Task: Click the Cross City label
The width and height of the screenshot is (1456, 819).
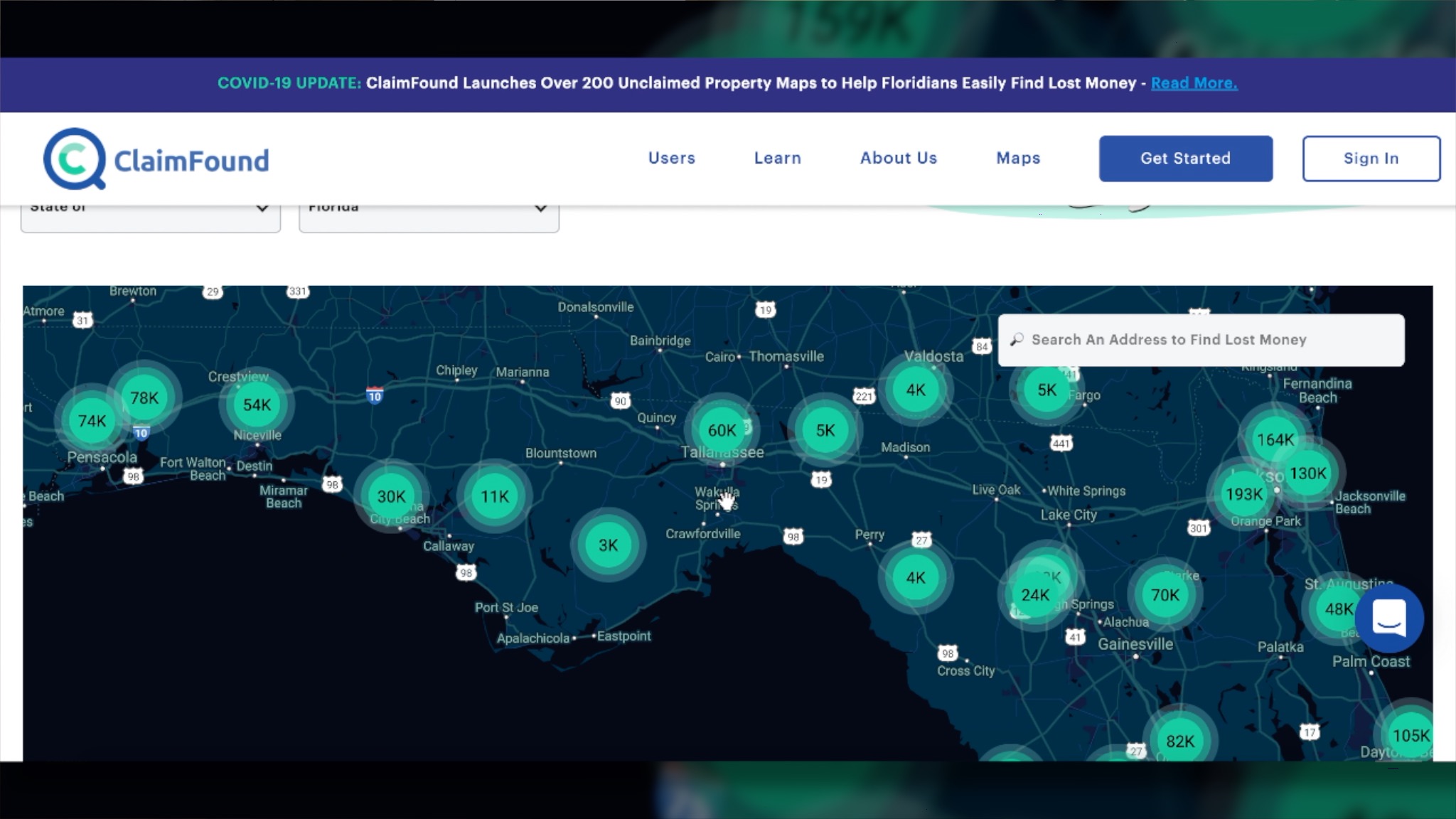Action: [x=965, y=671]
